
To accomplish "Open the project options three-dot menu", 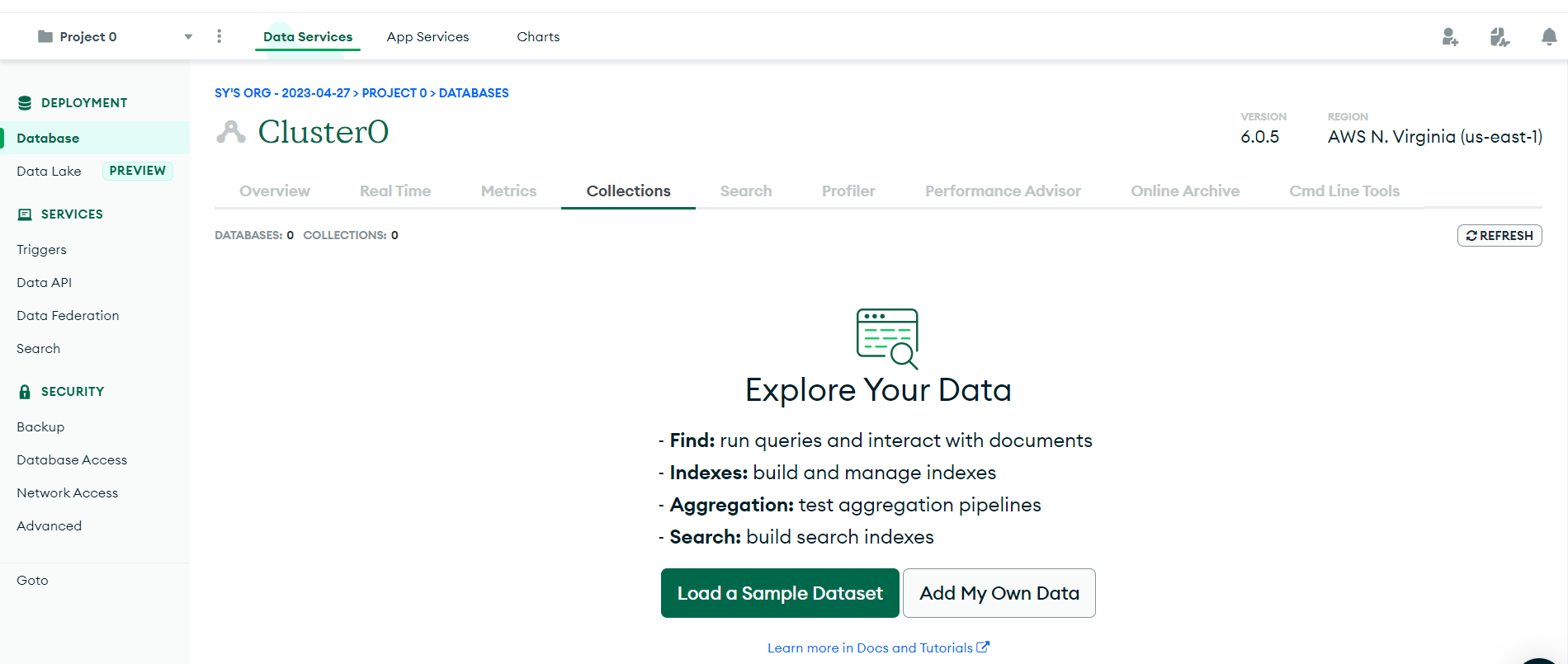I will pos(219,36).
